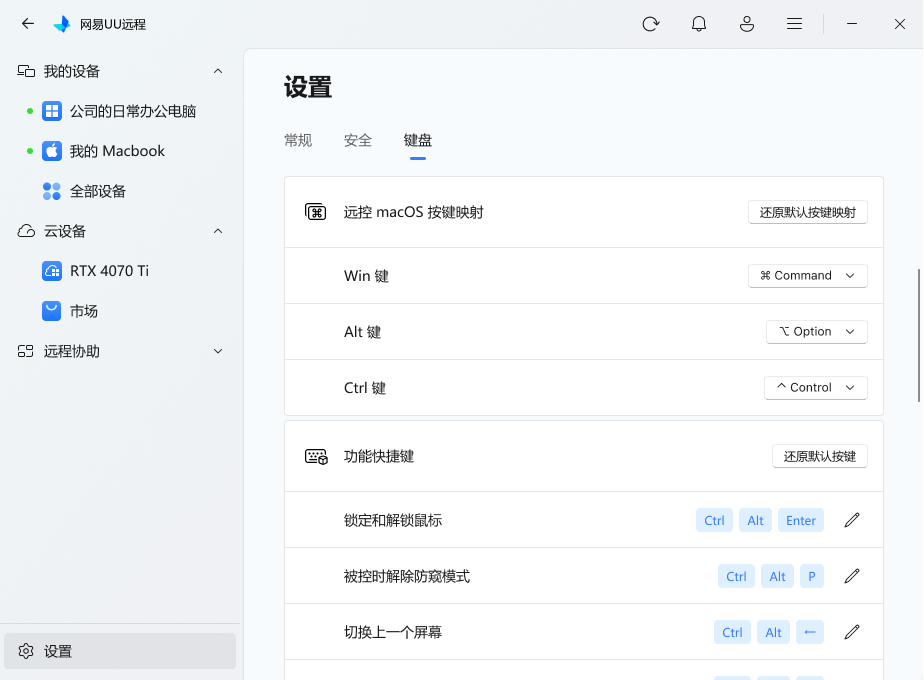Edit the 锁定和解锁鼠标 shortcut with the pencil icon
Screen dimensions: 924x680
(852, 520)
